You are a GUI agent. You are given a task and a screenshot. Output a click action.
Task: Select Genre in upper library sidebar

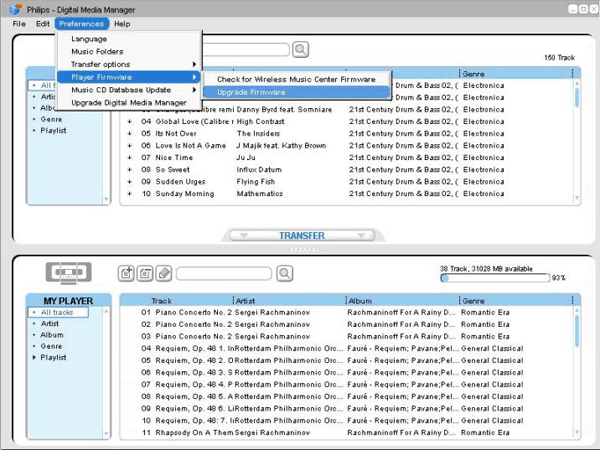pyautogui.click(x=51, y=119)
